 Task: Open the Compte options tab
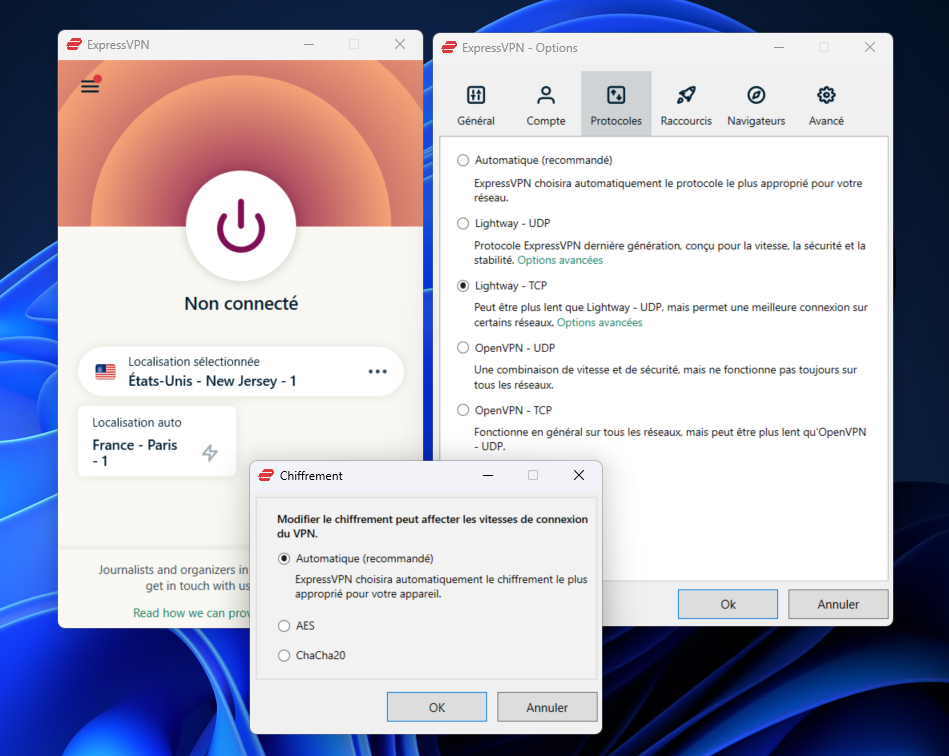click(x=546, y=104)
